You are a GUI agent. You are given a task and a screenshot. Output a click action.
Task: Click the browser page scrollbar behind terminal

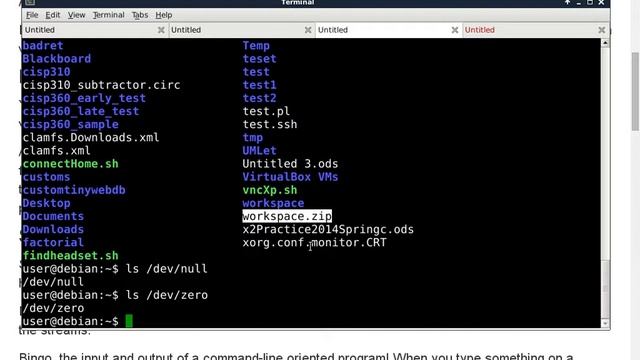pyautogui.click(x=635, y=92)
